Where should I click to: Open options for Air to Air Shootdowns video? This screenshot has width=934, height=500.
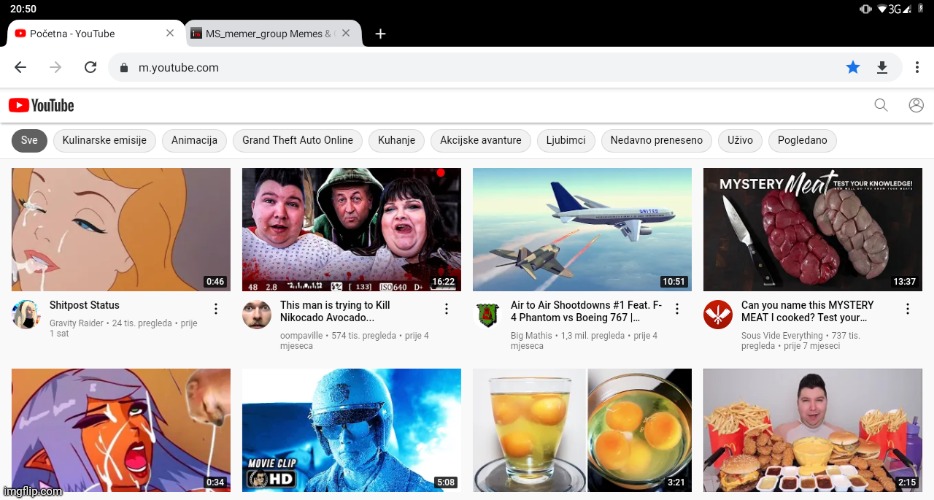pyautogui.click(x=677, y=308)
